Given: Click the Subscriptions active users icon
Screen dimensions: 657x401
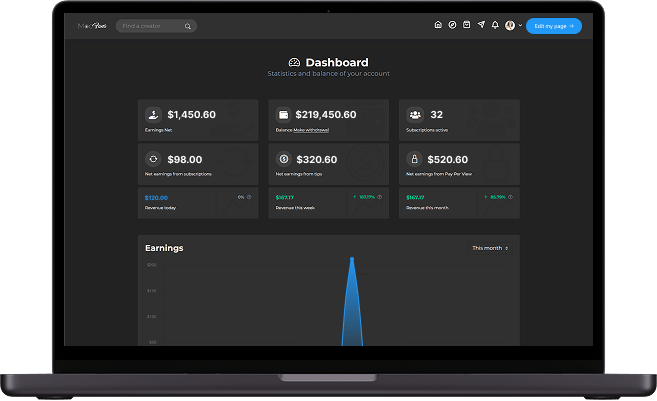Looking at the screenshot, I should pos(415,114).
